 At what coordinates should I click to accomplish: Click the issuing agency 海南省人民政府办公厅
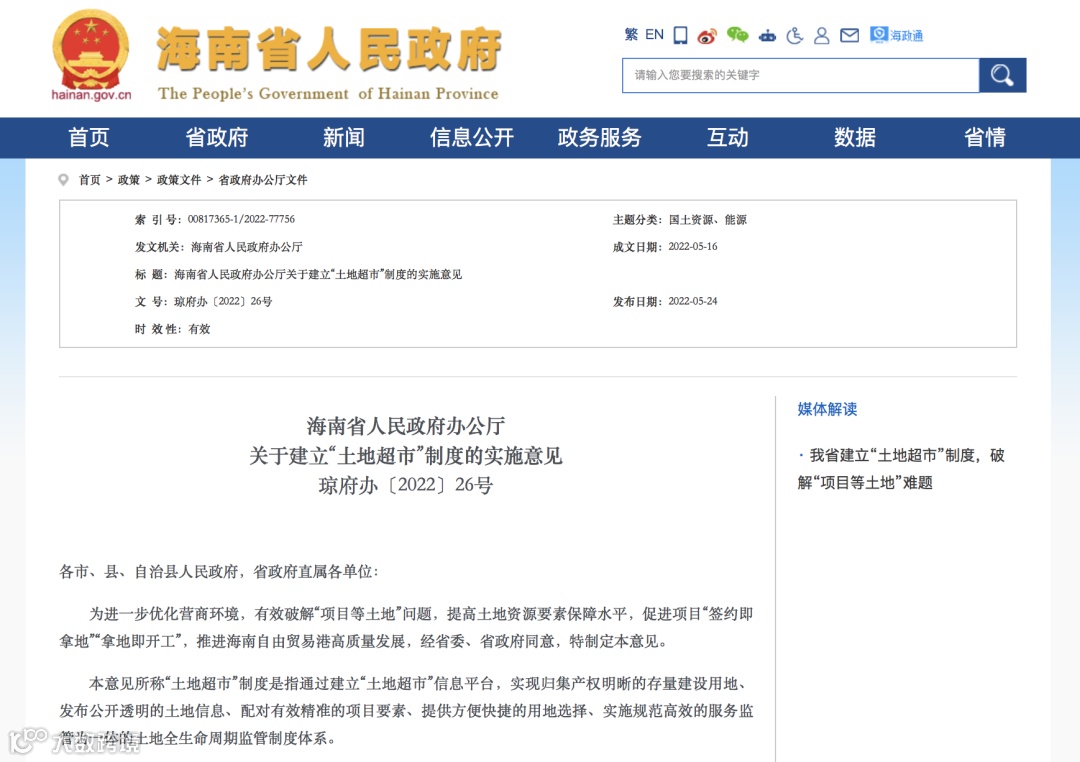click(x=247, y=247)
